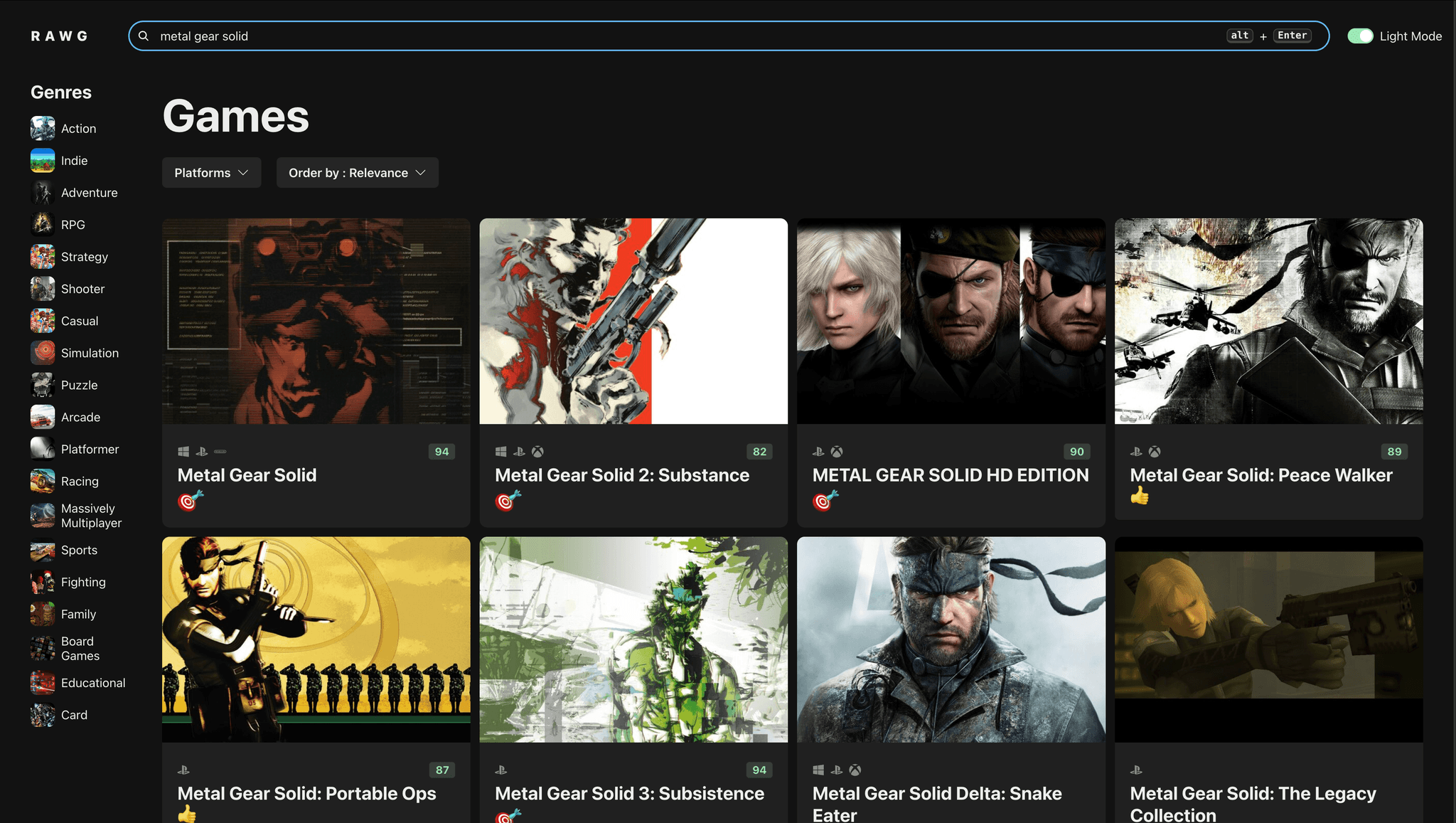Open the Metal Gear Solid cover image
Image resolution: width=1456 pixels, height=823 pixels.
coord(316,322)
